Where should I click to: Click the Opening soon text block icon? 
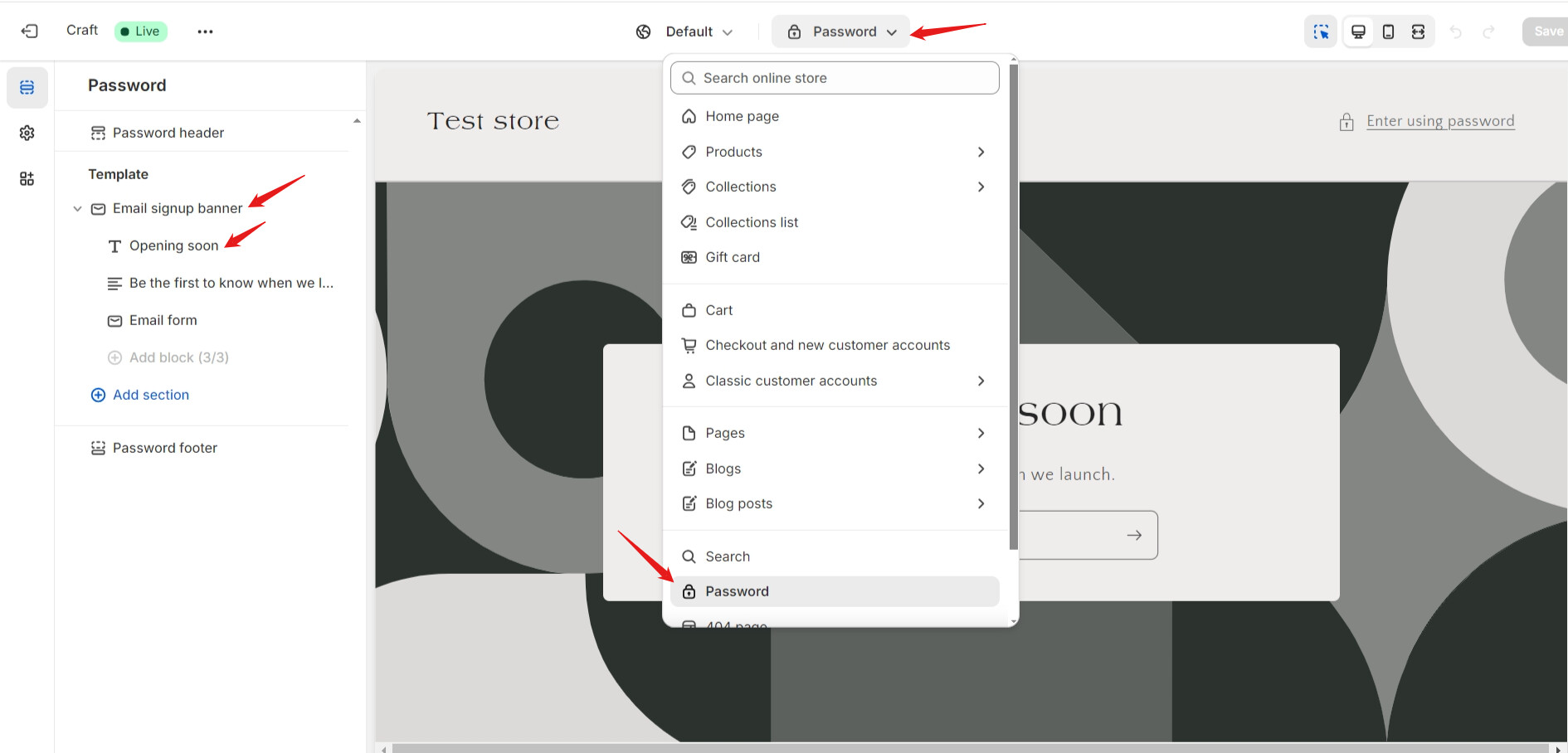pos(114,245)
